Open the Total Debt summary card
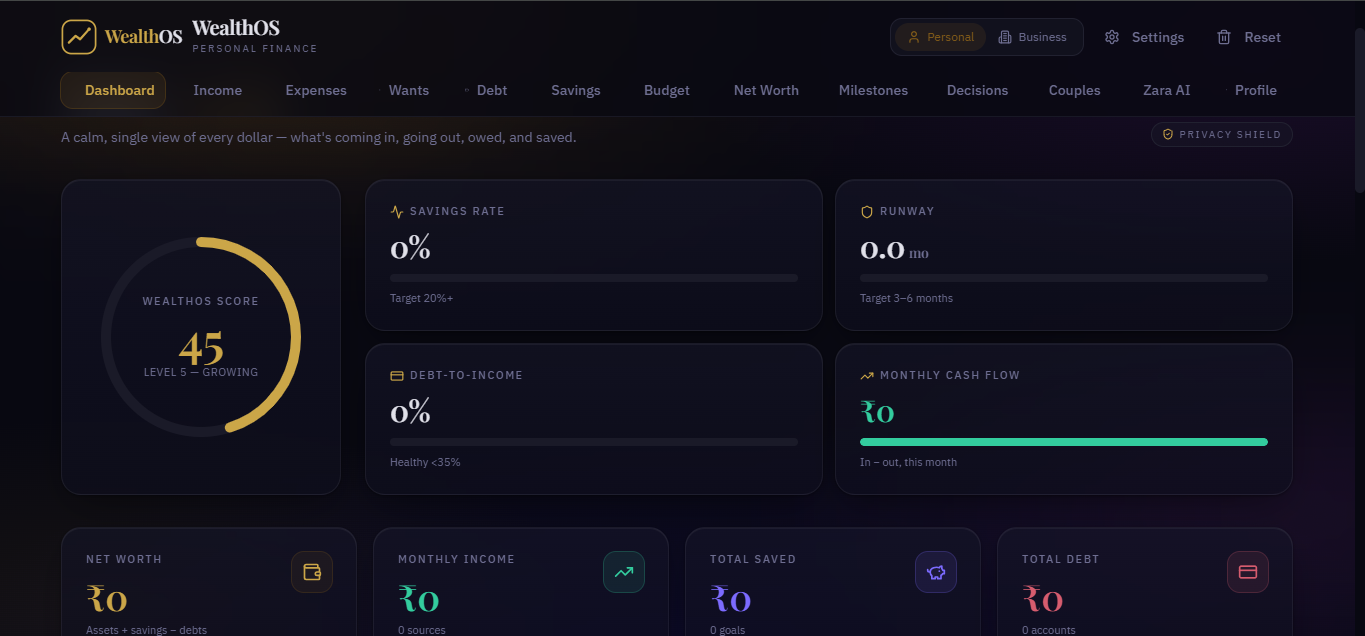The height and width of the screenshot is (636, 1365). point(1145,582)
